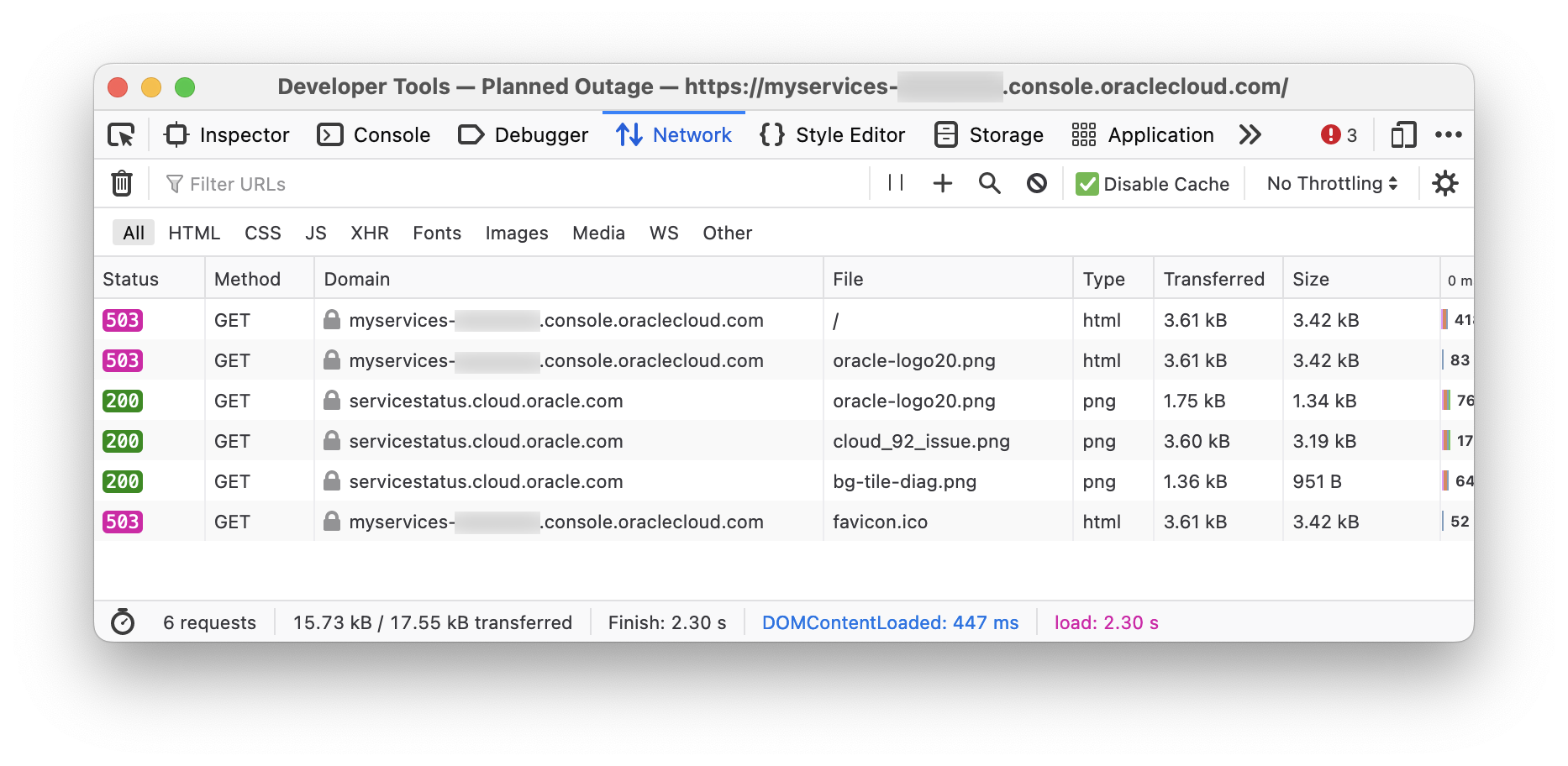Open the Style Editor tab
This screenshot has width=1568, height=766.
tap(832, 135)
